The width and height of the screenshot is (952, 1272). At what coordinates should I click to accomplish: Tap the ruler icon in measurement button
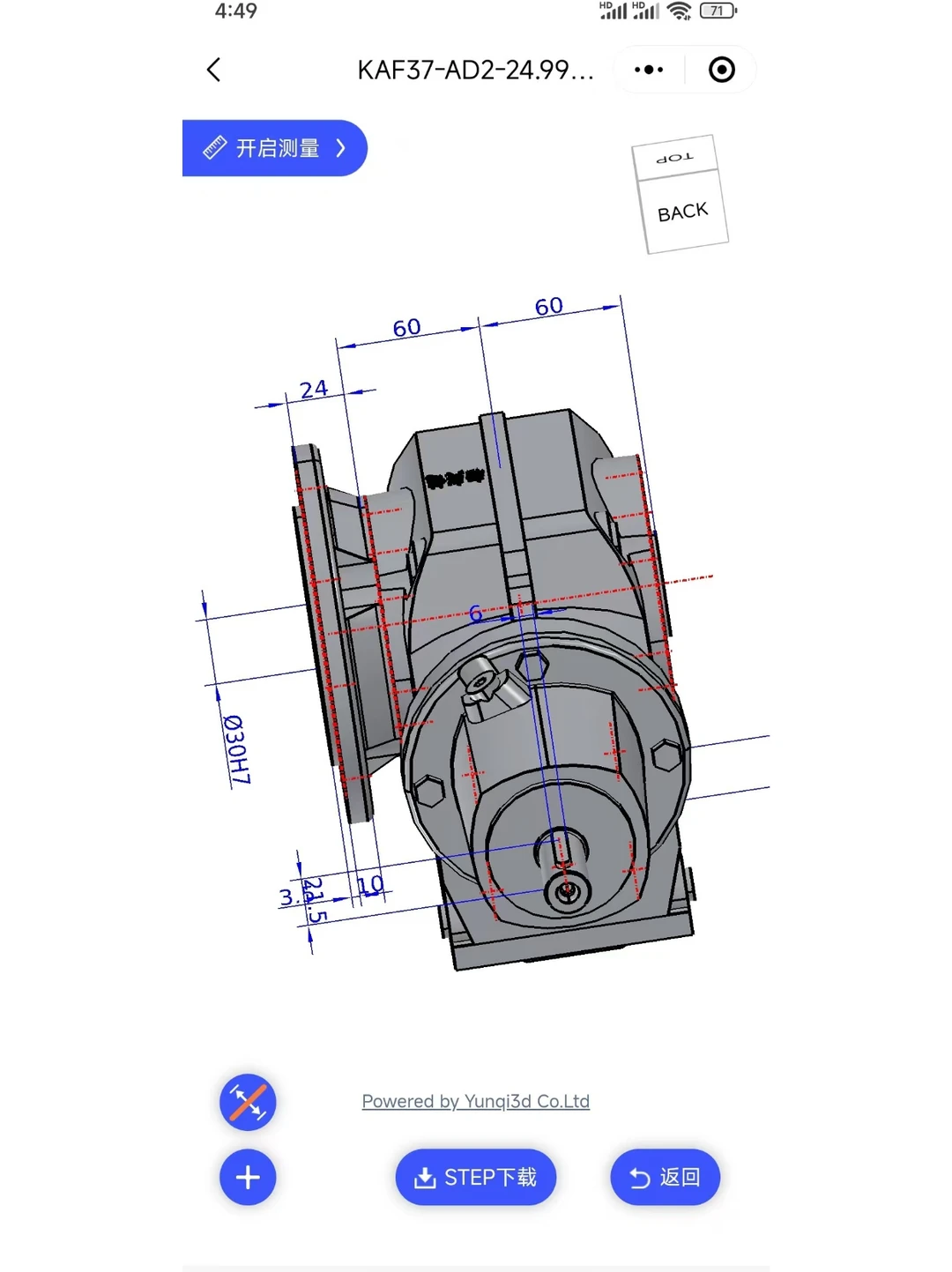[x=214, y=148]
